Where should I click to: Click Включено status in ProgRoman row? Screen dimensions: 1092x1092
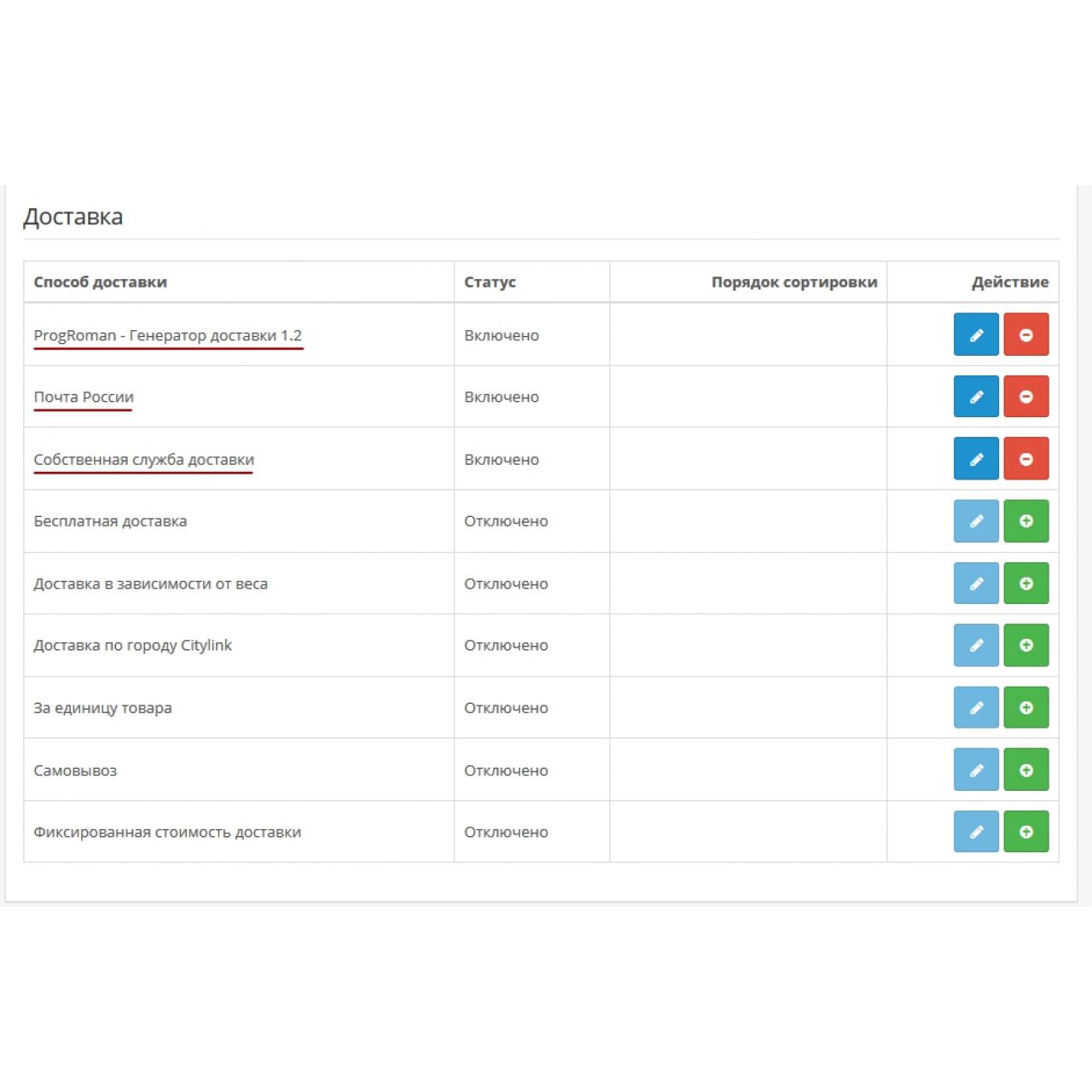point(502,335)
